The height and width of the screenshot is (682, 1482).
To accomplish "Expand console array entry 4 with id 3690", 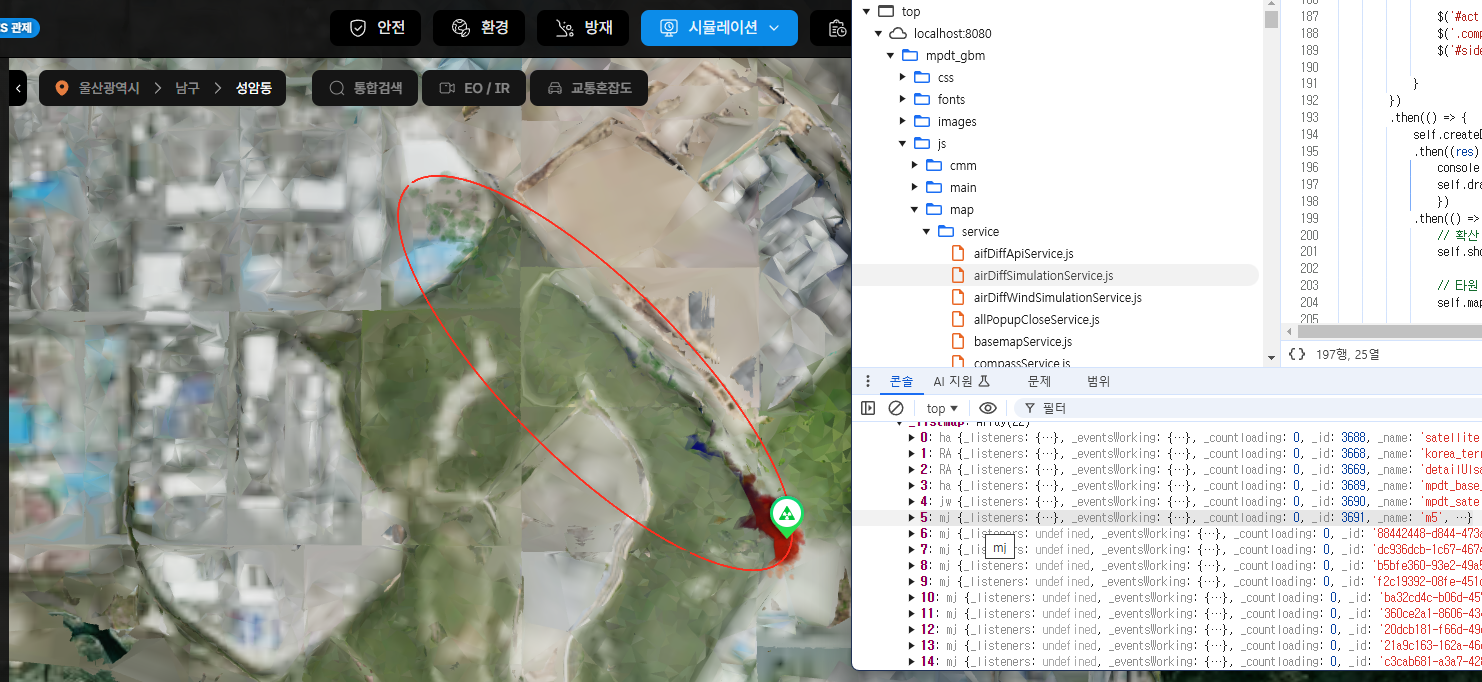I will [x=911, y=501].
